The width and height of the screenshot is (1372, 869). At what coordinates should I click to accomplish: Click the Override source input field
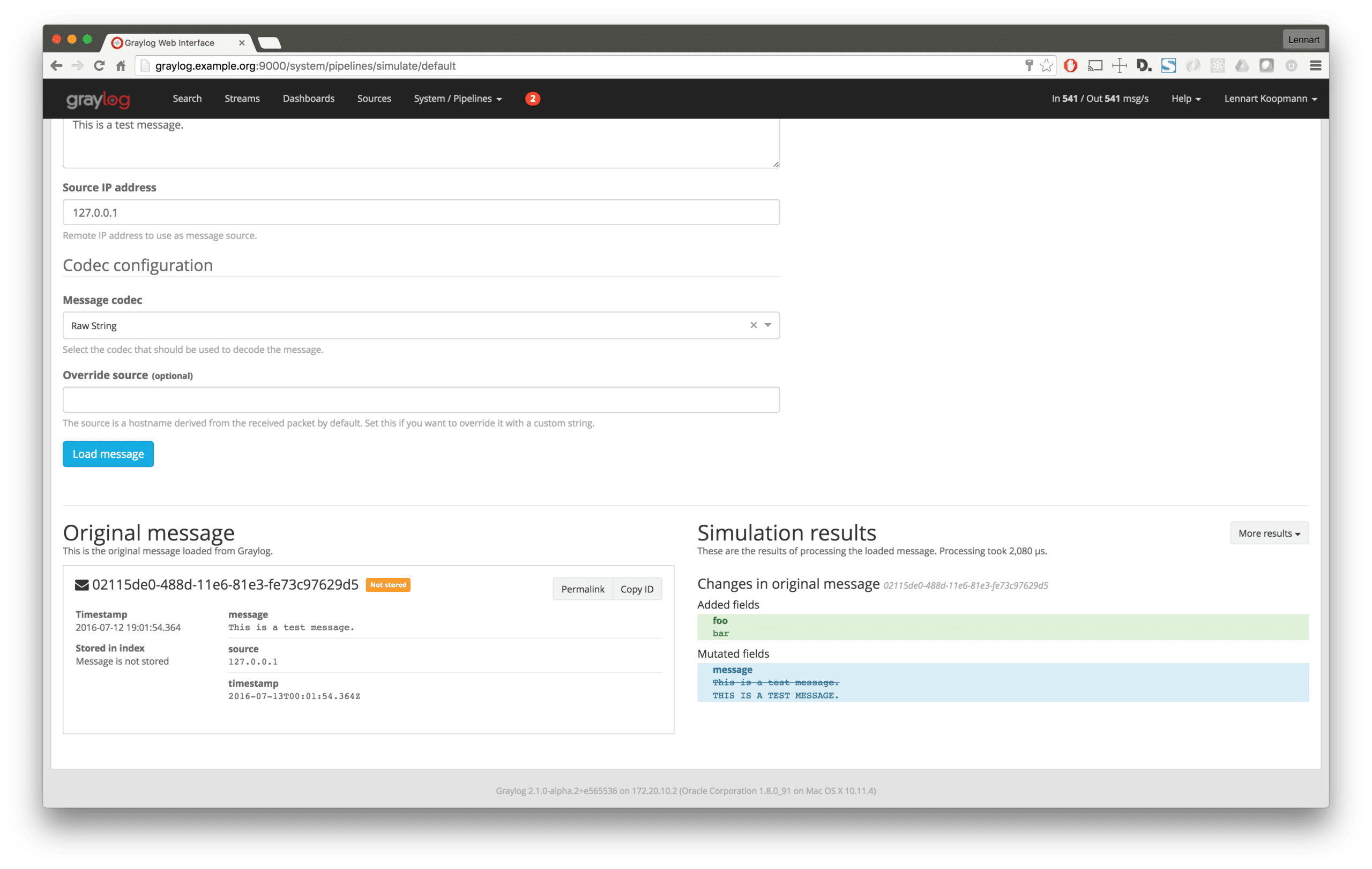click(x=421, y=400)
